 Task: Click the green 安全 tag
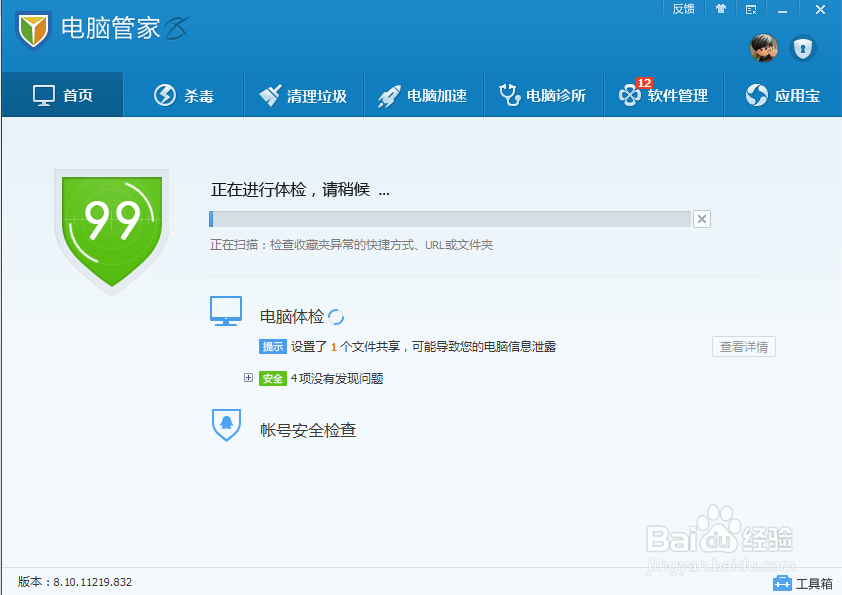pyautogui.click(x=272, y=379)
